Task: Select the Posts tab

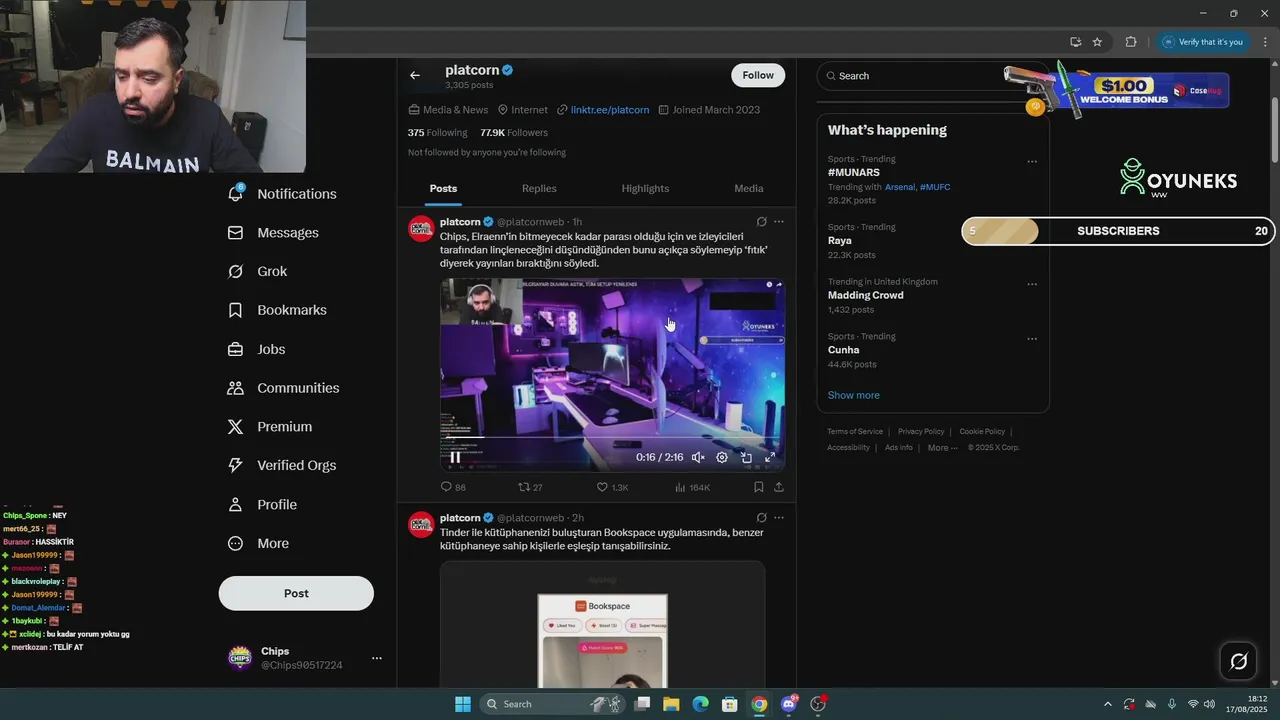Action: tap(443, 188)
